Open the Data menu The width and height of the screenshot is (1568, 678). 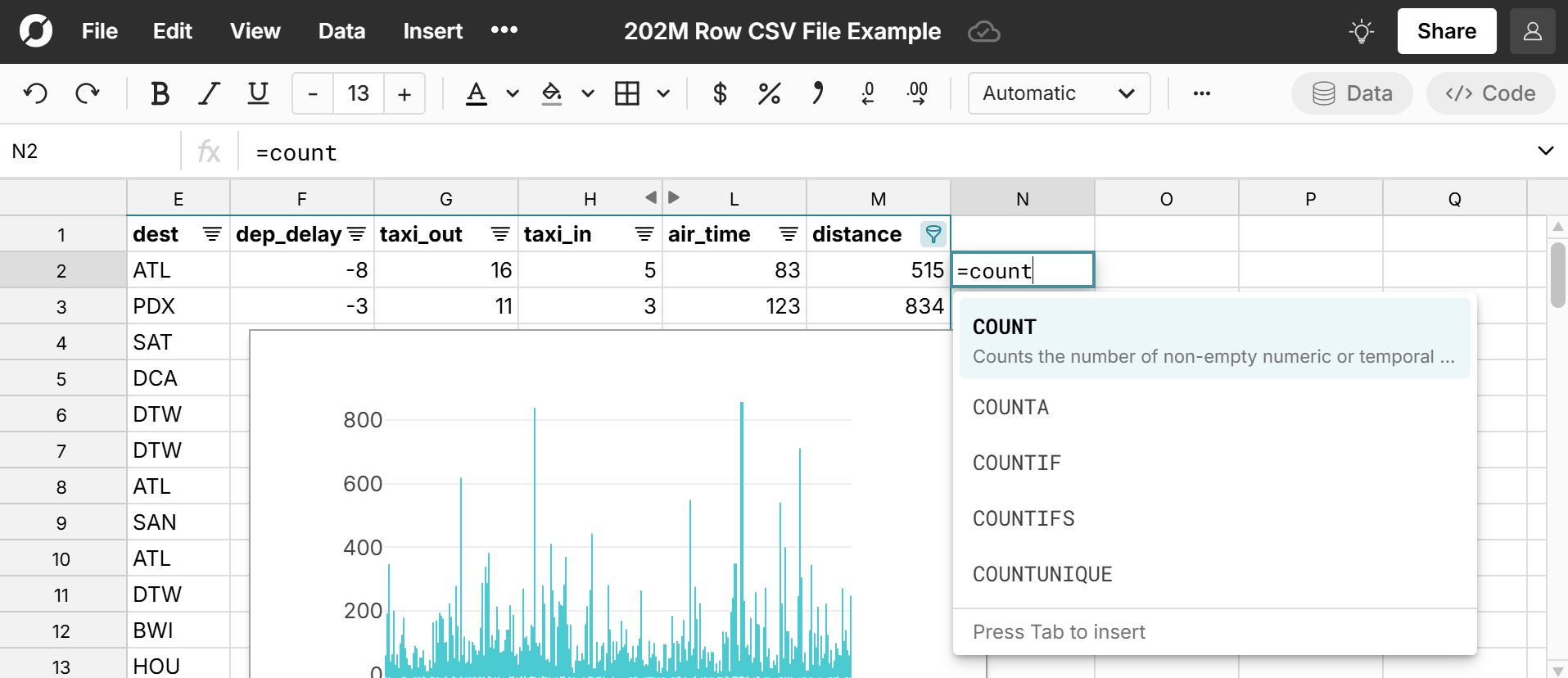tap(341, 31)
